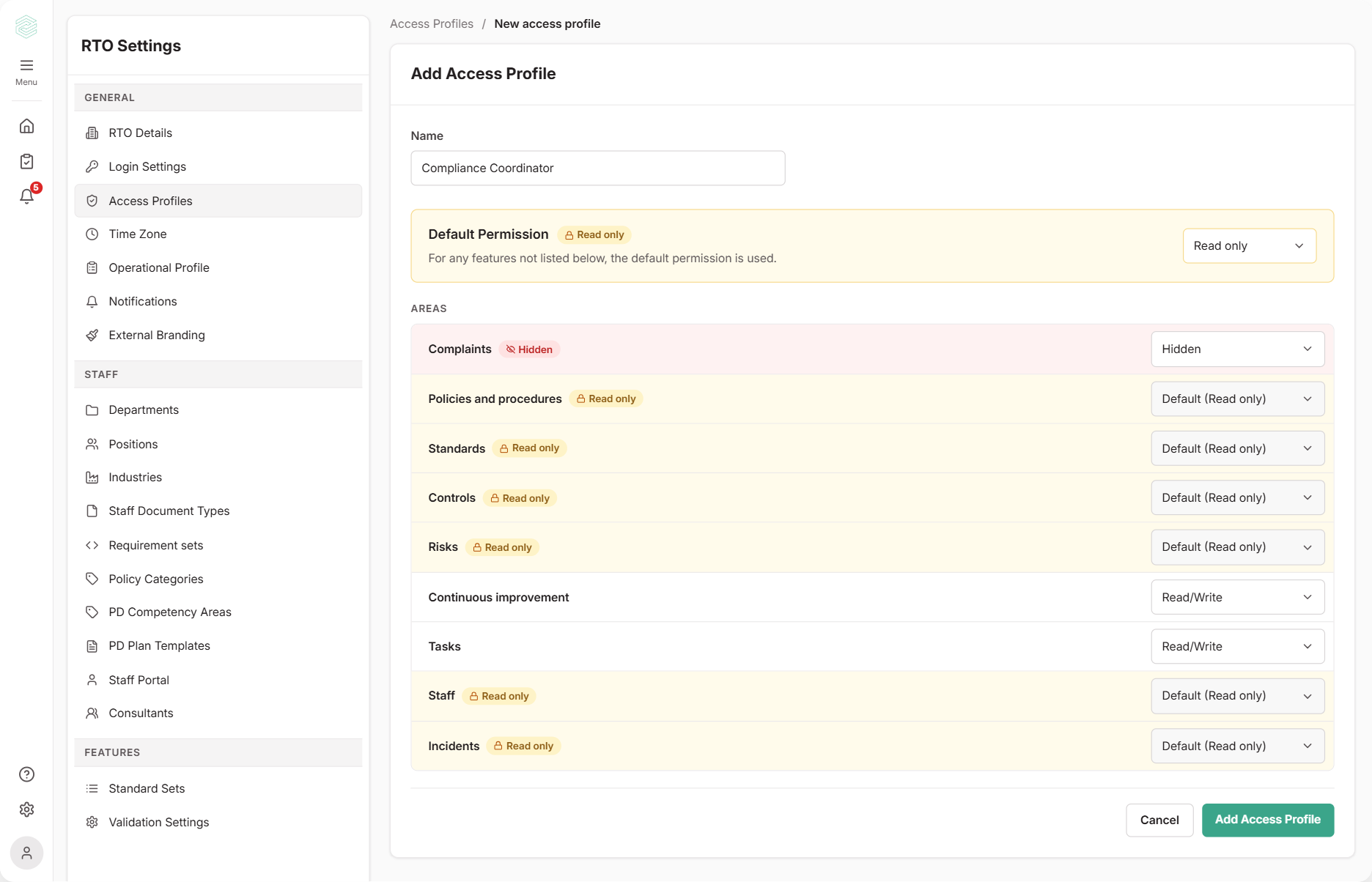Open the user avatar icon

tap(26, 853)
